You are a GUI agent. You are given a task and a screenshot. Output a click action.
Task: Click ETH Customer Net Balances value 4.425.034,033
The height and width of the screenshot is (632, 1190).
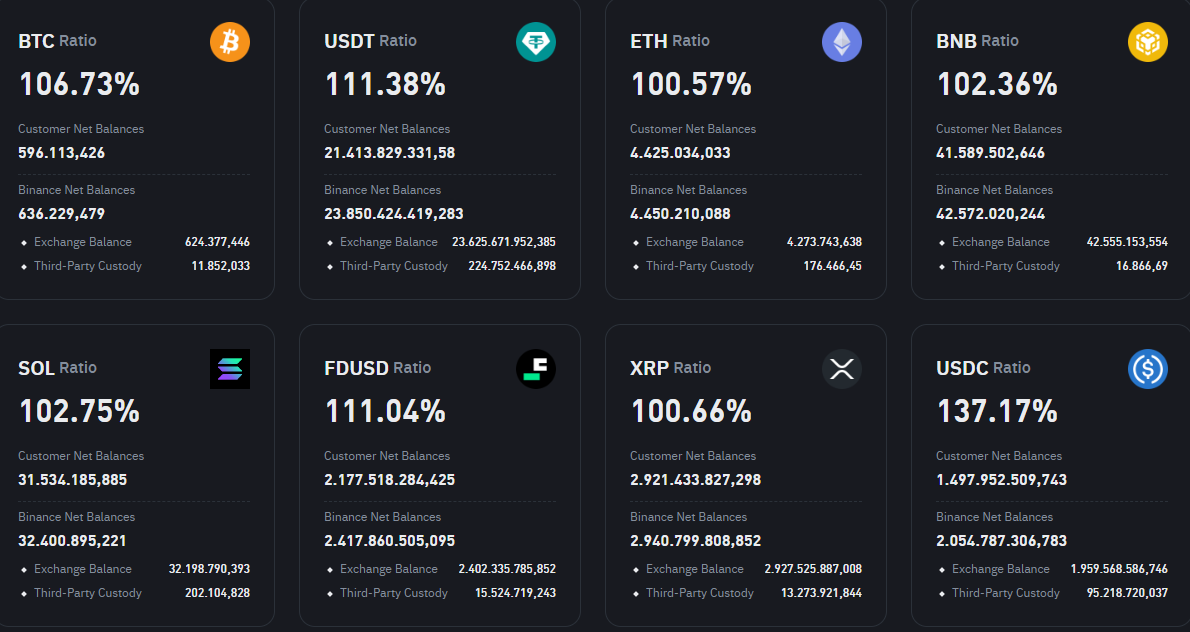[x=680, y=153]
